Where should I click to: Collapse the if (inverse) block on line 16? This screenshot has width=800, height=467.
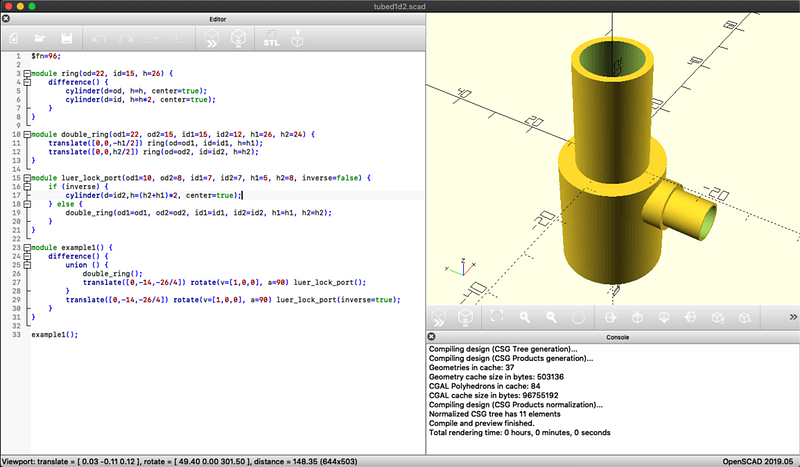point(27,187)
